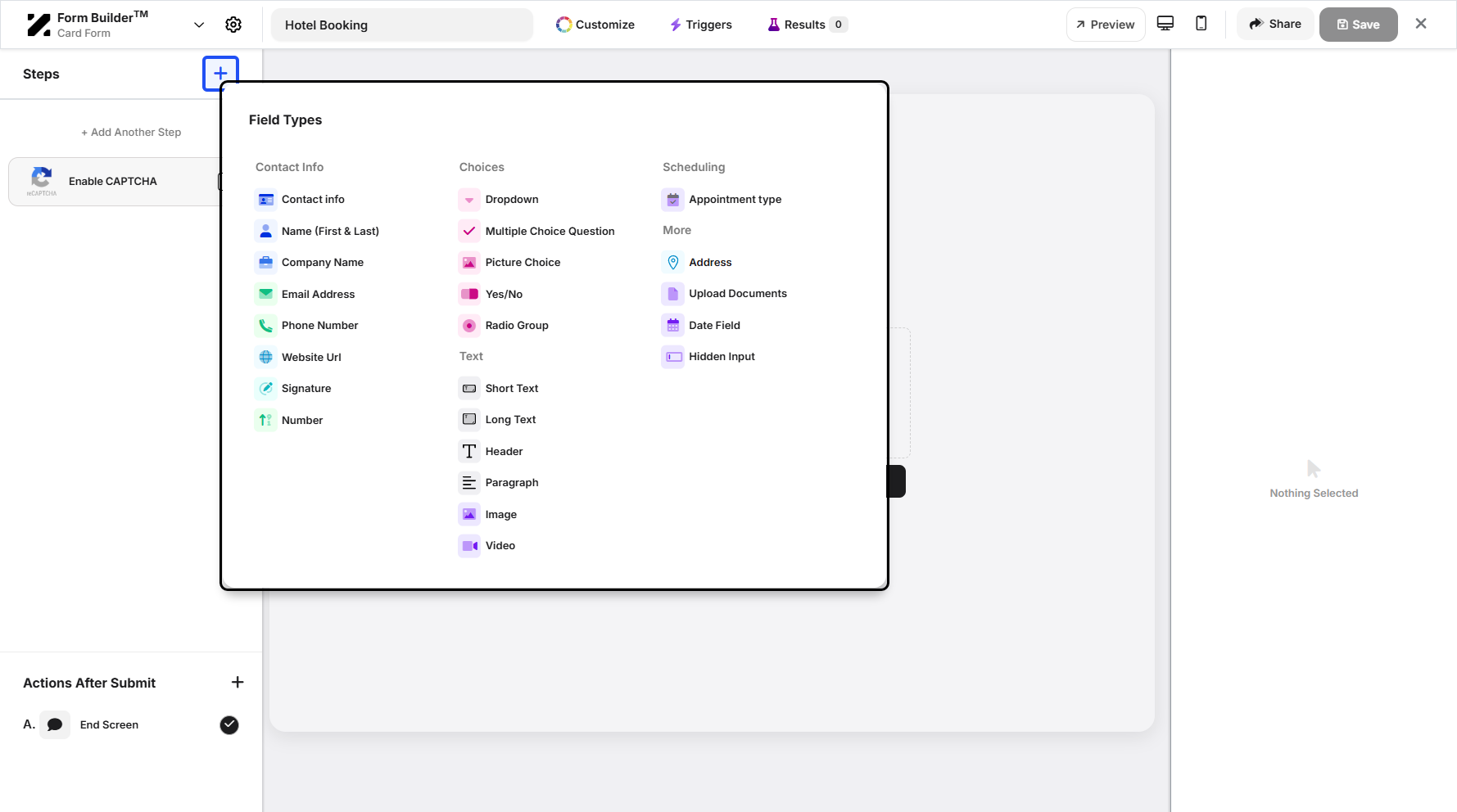Image resolution: width=1457 pixels, height=812 pixels.
Task: Click the blue plus add step button
Action: coord(220,74)
